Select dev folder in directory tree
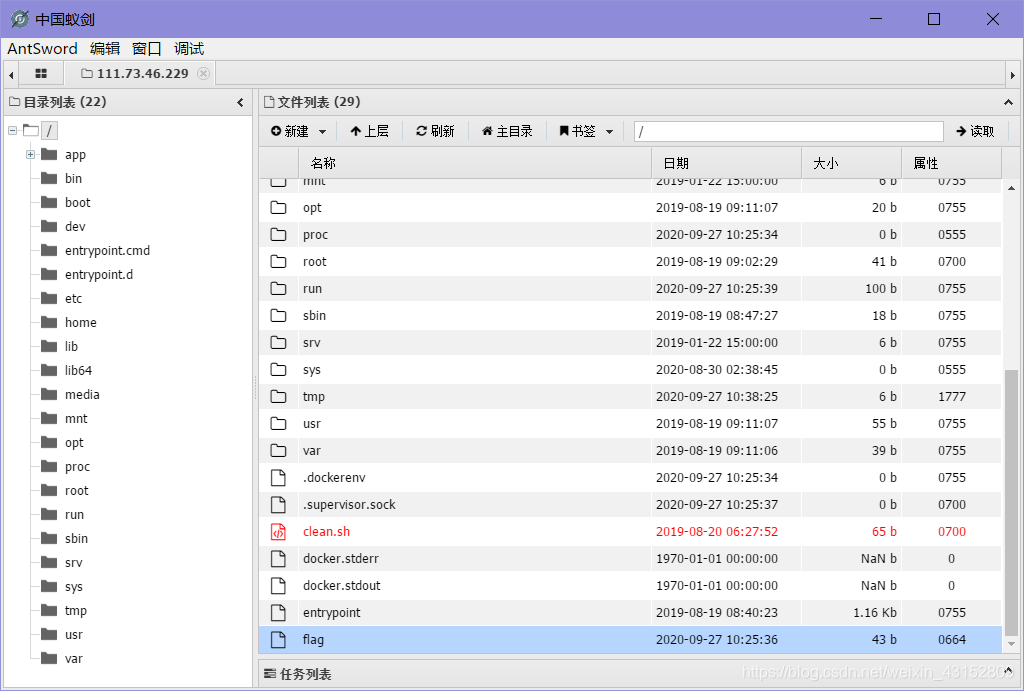The width and height of the screenshot is (1024, 691). pos(75,227)
